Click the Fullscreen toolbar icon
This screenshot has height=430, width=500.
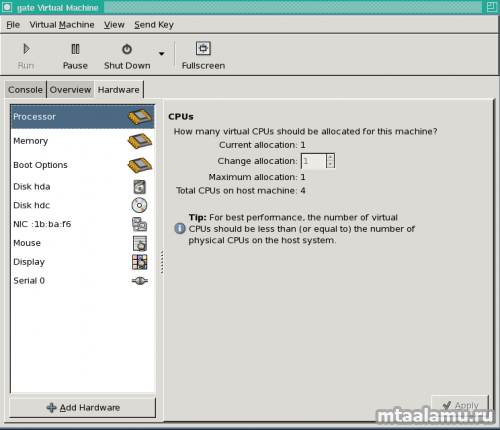coord(203,48)
